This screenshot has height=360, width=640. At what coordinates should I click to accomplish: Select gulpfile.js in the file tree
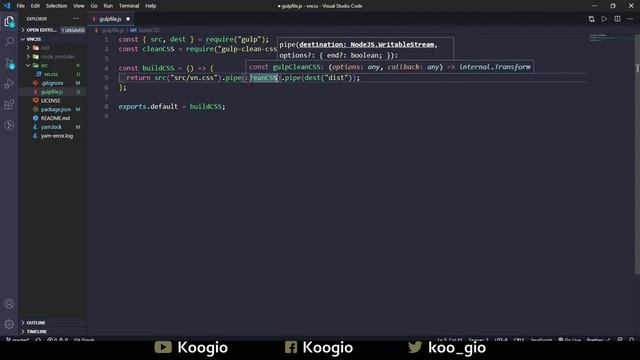52,92
